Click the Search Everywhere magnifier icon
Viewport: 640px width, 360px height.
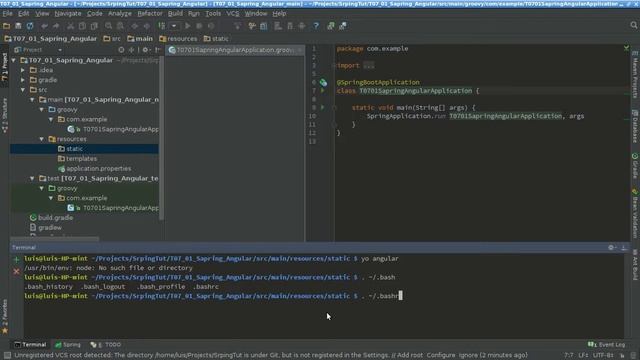(633, 25)
